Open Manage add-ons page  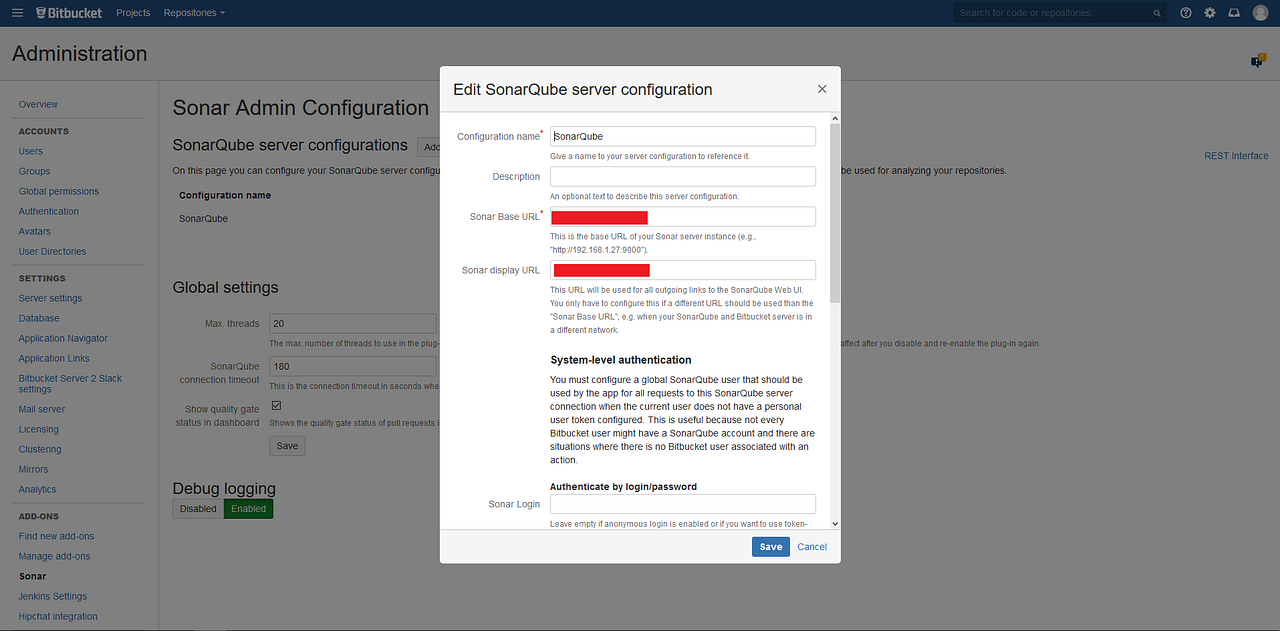[x=54, y=556]
